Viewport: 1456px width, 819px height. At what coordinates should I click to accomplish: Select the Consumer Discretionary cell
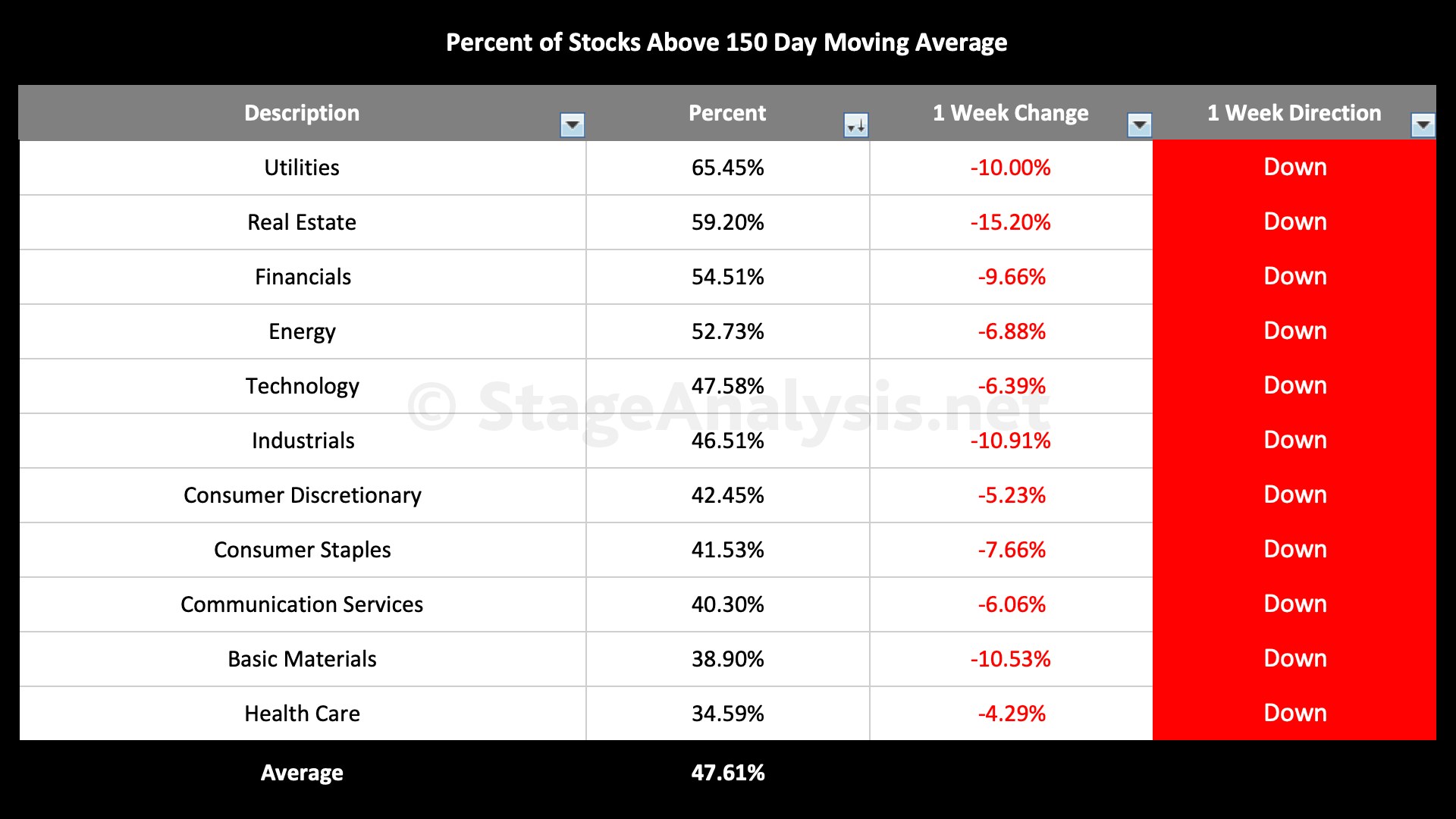pyautogui.click(x=302, y=495)
